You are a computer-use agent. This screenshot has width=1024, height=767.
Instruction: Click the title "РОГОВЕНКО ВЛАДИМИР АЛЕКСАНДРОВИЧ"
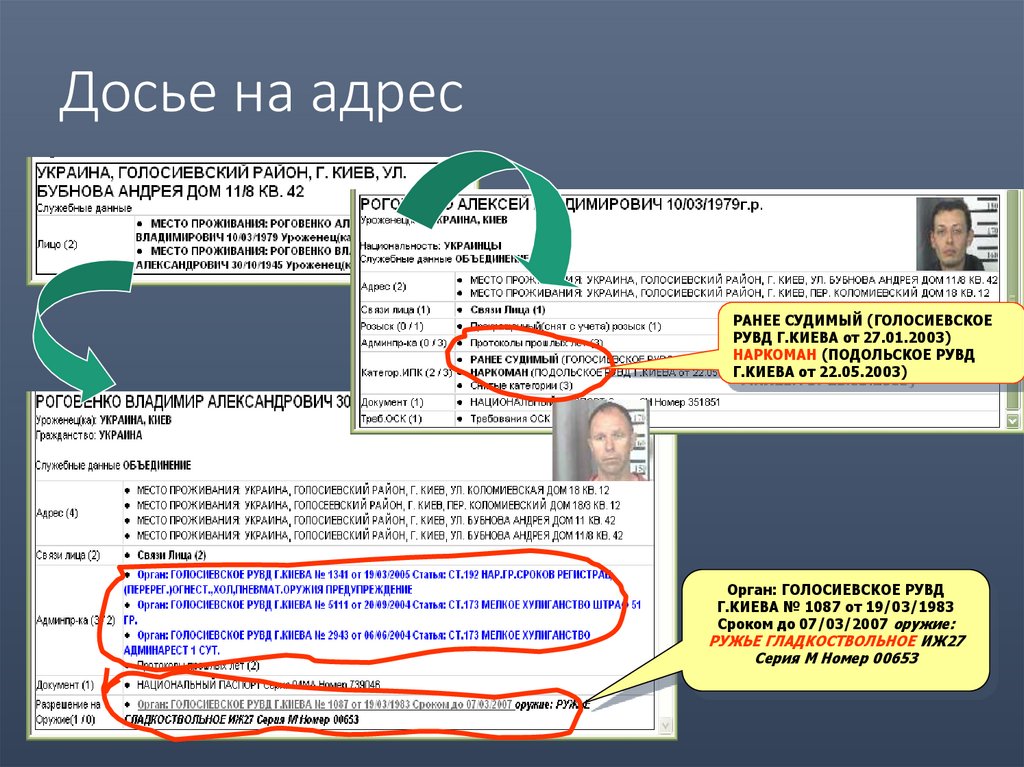[x=184, y=401]
